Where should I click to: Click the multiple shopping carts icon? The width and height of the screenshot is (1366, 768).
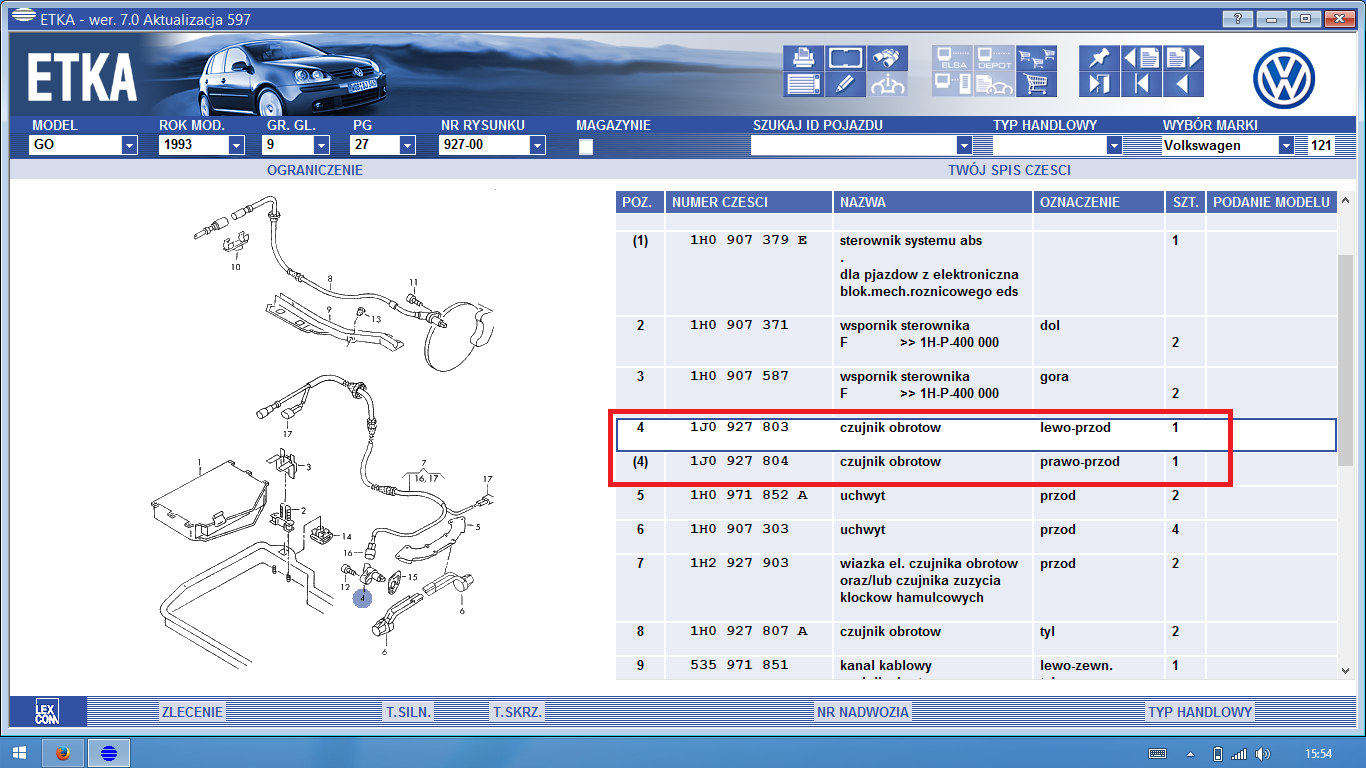click(1037, 58)
